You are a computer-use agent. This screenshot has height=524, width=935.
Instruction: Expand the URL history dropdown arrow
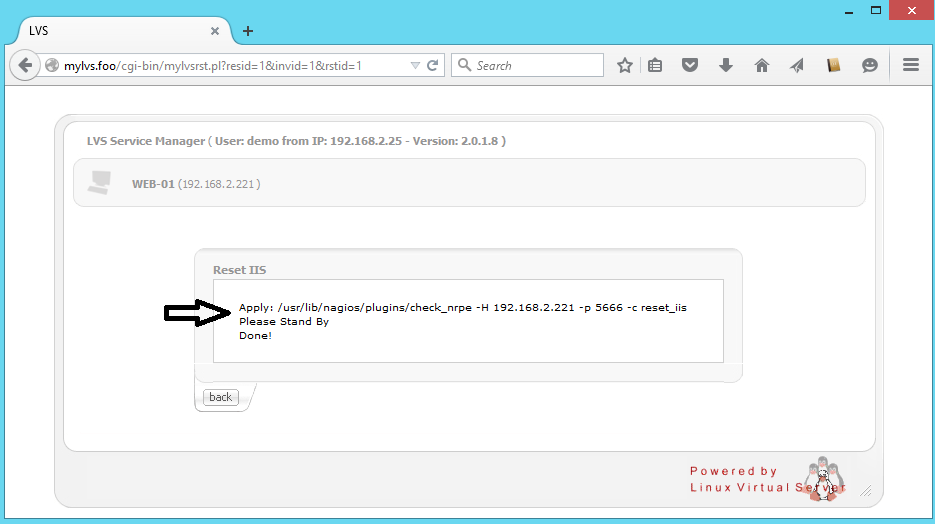415,66
